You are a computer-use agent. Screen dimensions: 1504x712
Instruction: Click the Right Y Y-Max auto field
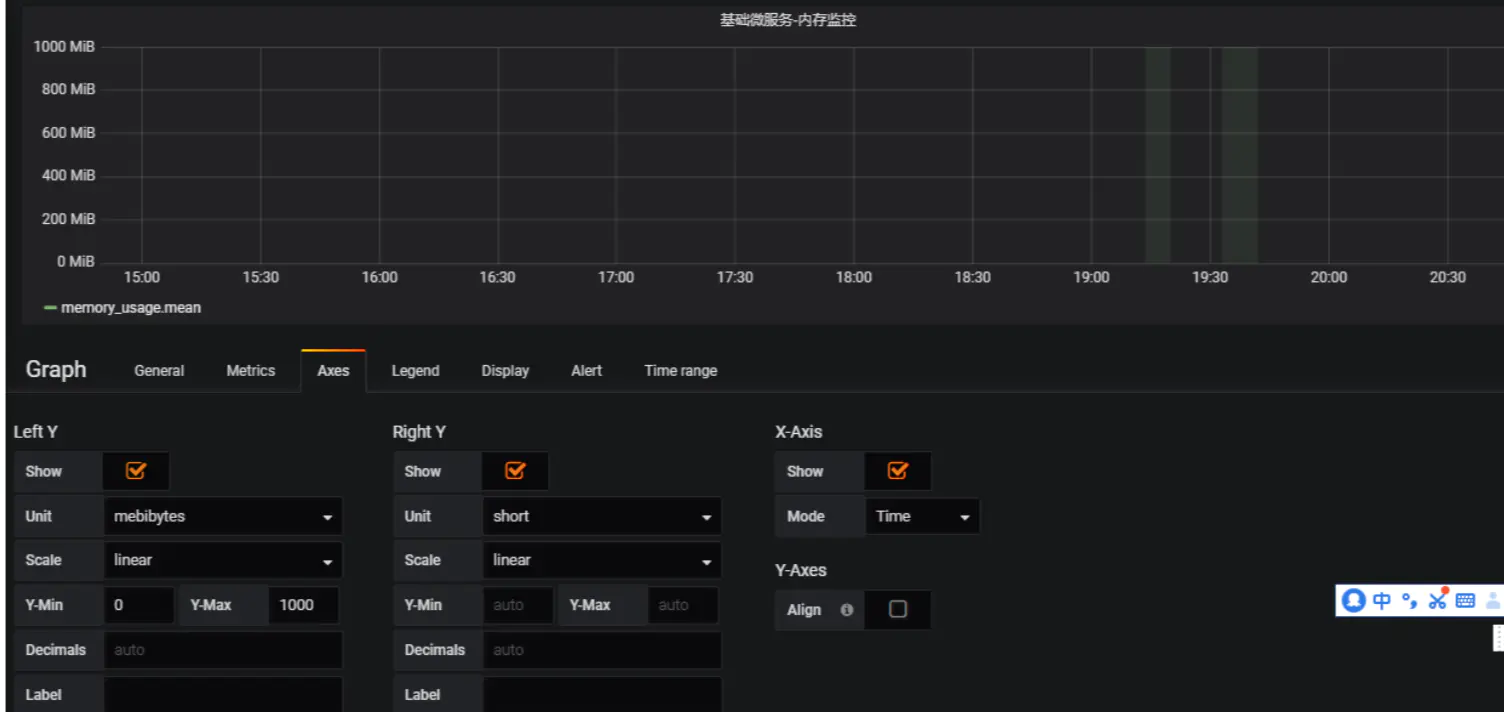(x=683, y=605)
